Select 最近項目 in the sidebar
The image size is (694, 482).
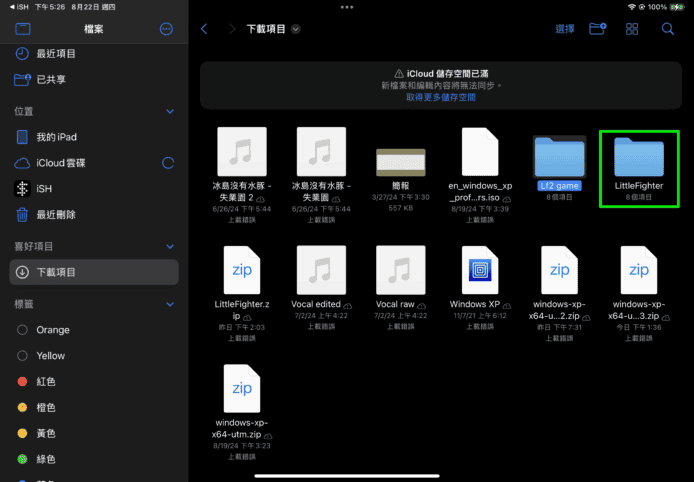(x=58, y=53)
